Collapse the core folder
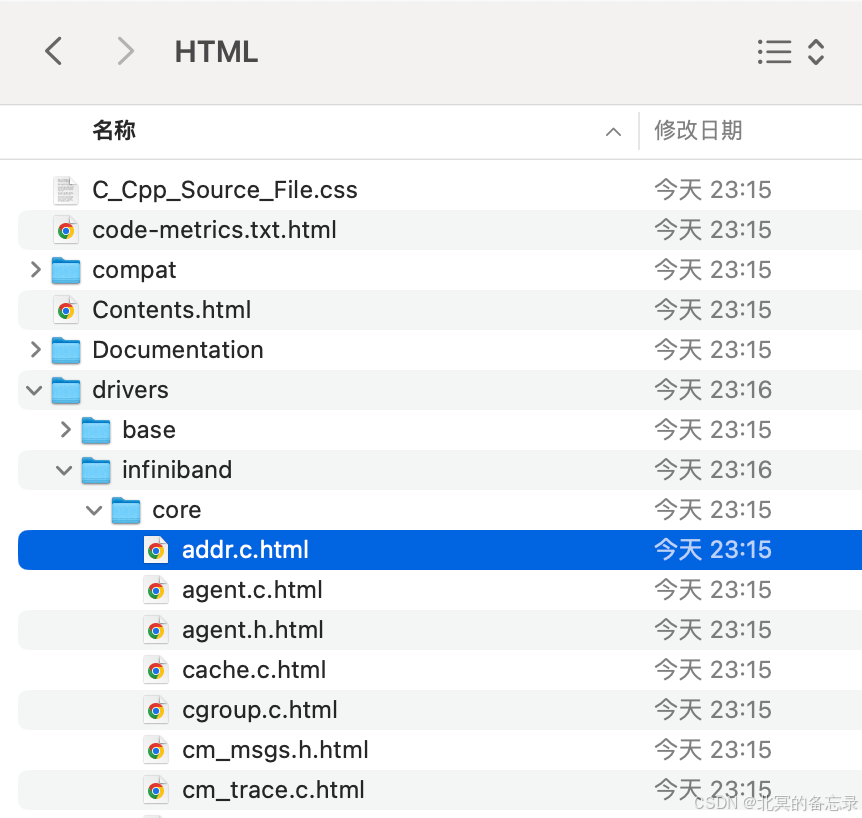The width and height of the screenshot is (862, 818). (x=94, y=511)
